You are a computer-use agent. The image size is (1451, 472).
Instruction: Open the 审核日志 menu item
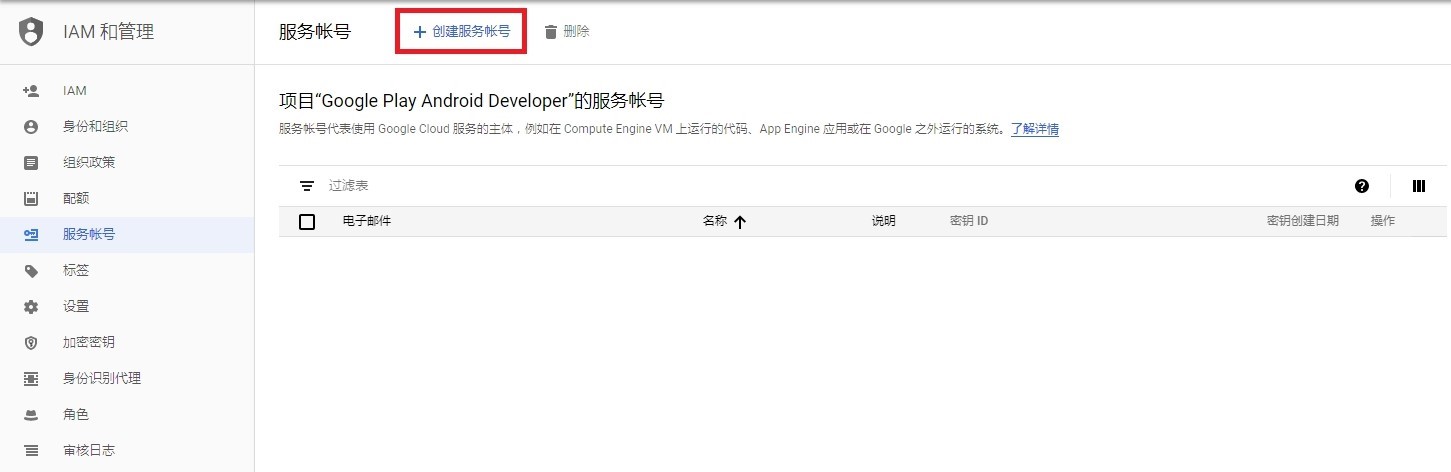[127, 451]
